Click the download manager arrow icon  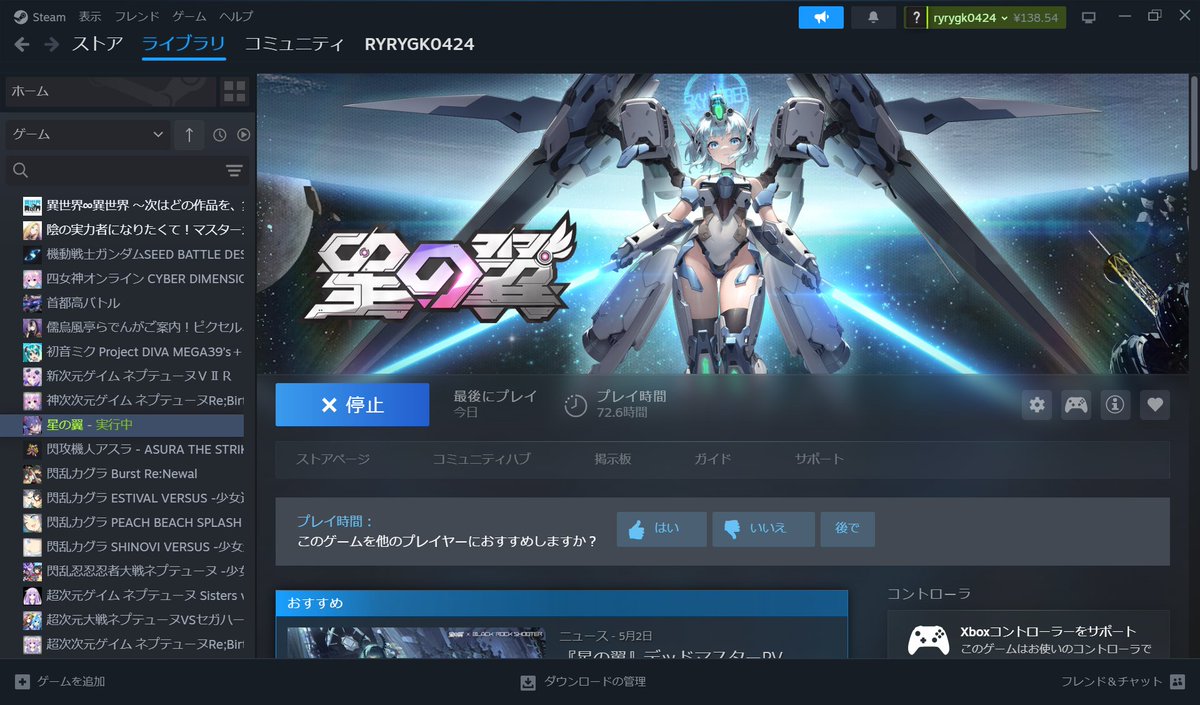coord(528,682)
